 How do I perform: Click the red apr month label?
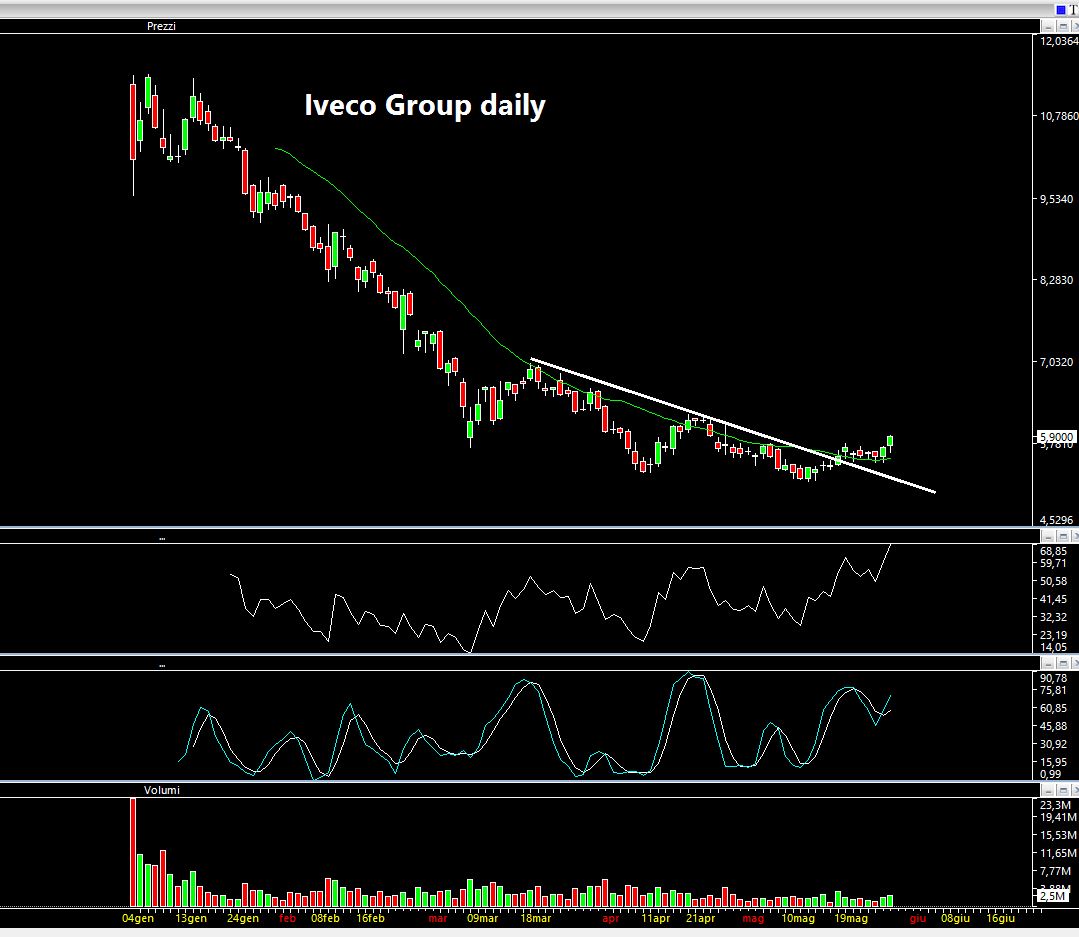tap(610, 918)
